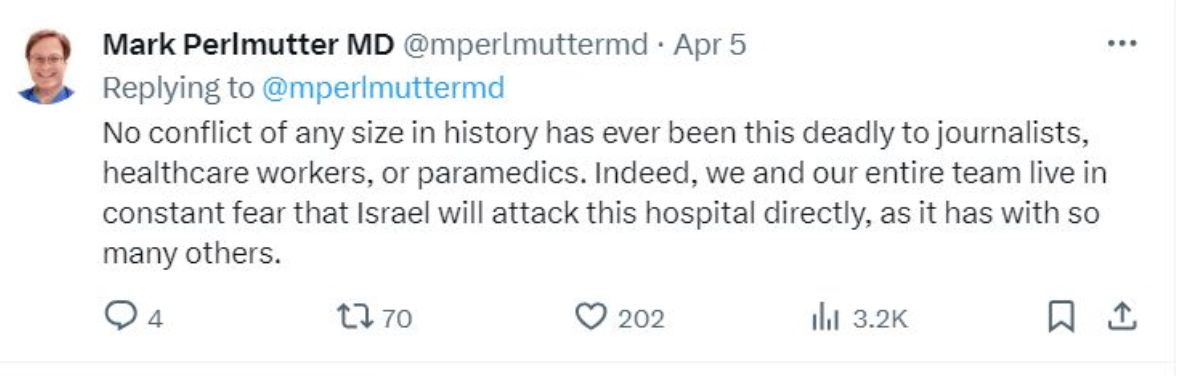Like the tweet with the heart icon
The height and width of the screenshot is (376, 1181).
(590, 318)
